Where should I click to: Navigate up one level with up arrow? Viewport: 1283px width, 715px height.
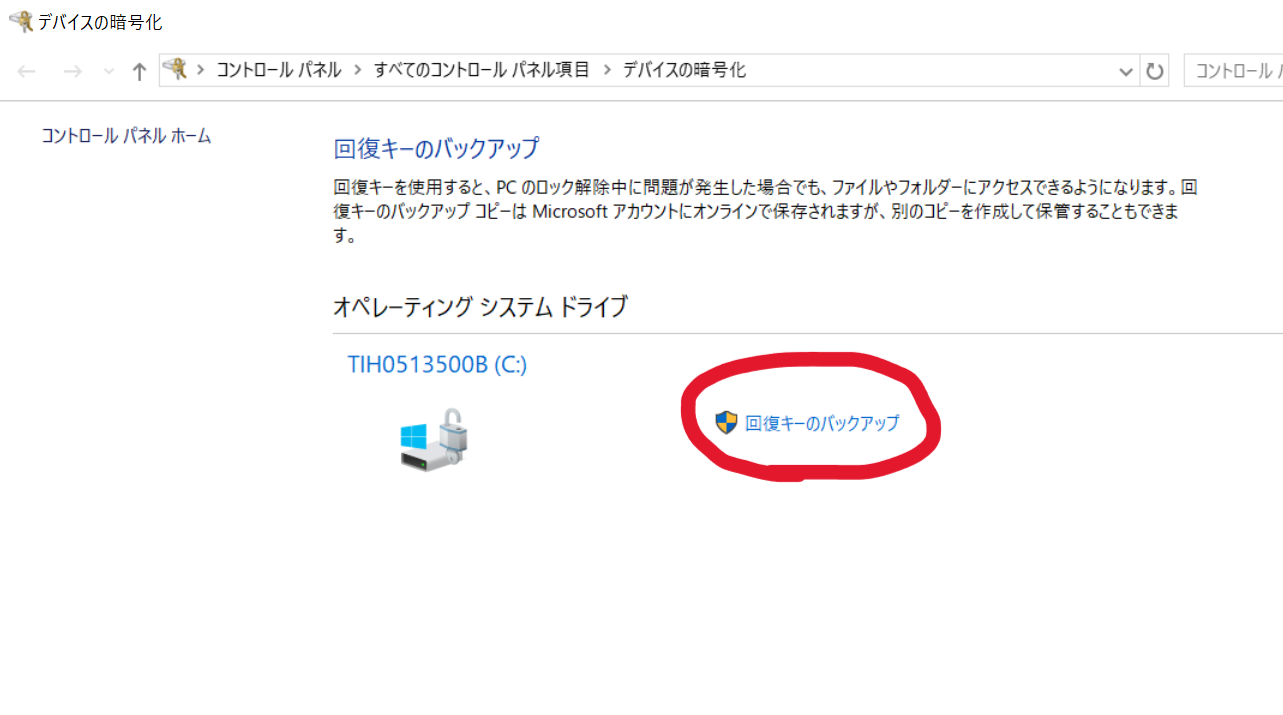140,71
